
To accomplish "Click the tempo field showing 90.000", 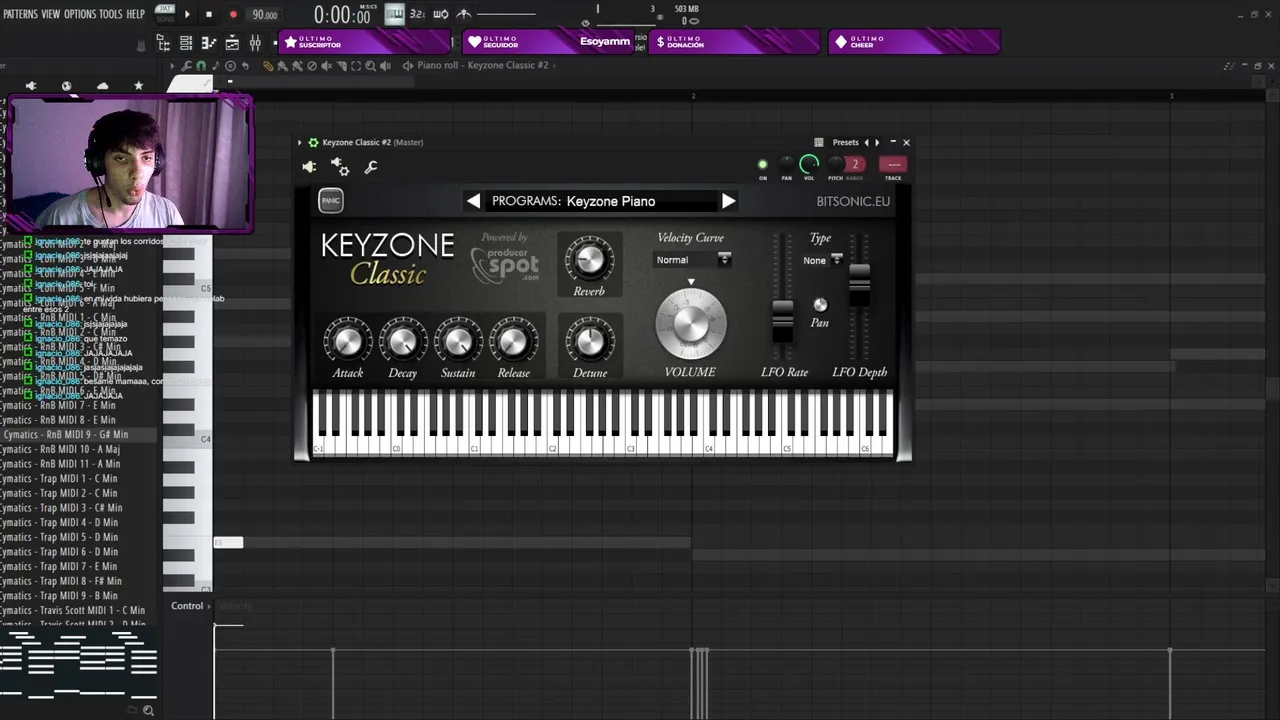I will (265, 14).
